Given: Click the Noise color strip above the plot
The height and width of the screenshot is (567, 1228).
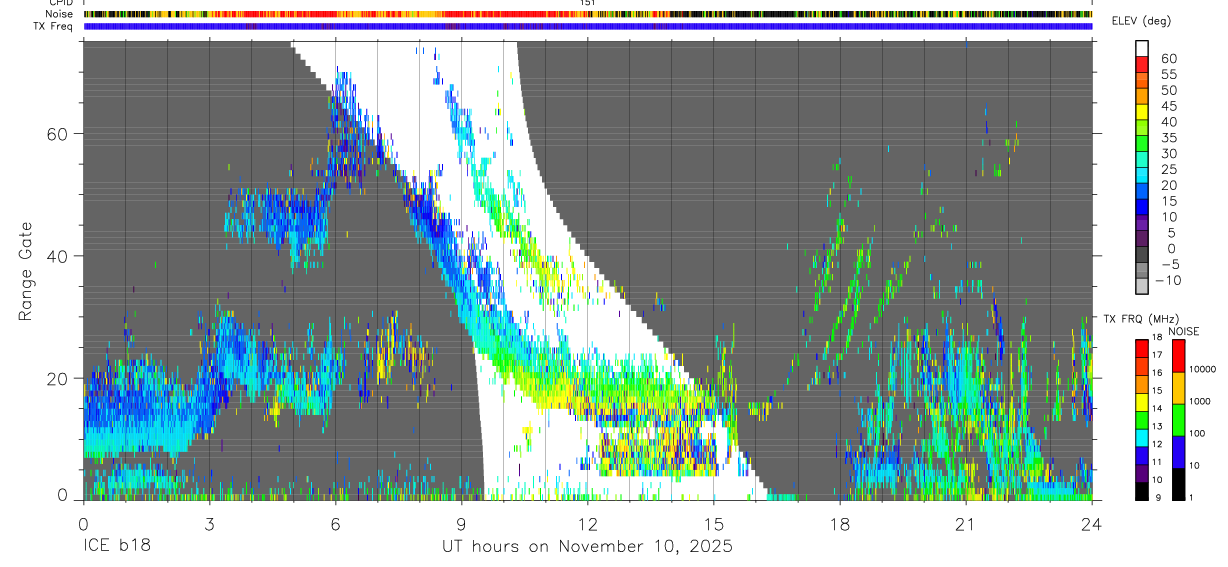Looking at the screenshot, I should coord(588,14).
